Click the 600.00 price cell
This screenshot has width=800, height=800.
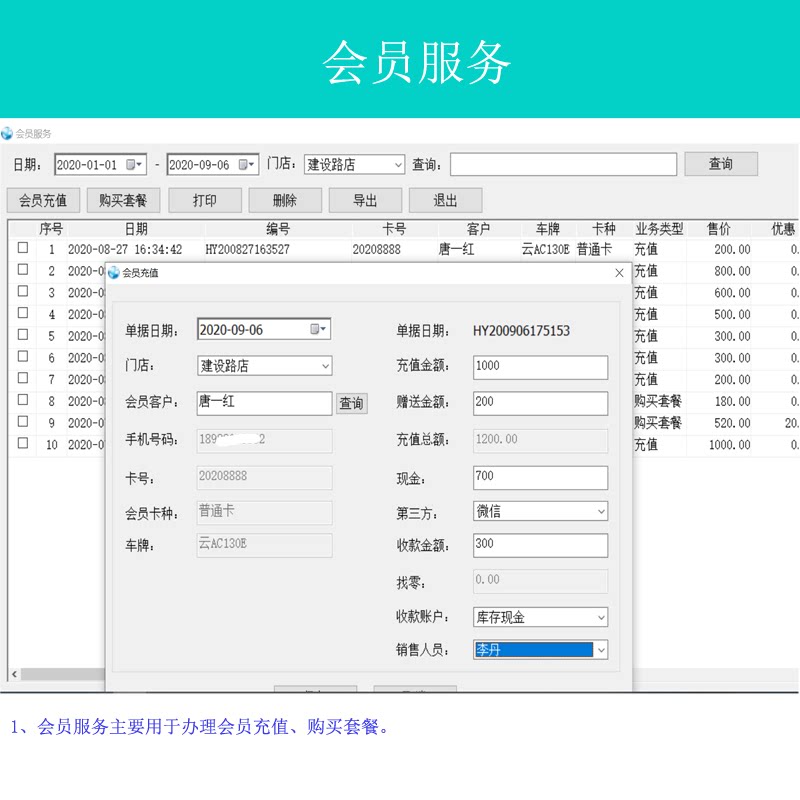point(732,293)
